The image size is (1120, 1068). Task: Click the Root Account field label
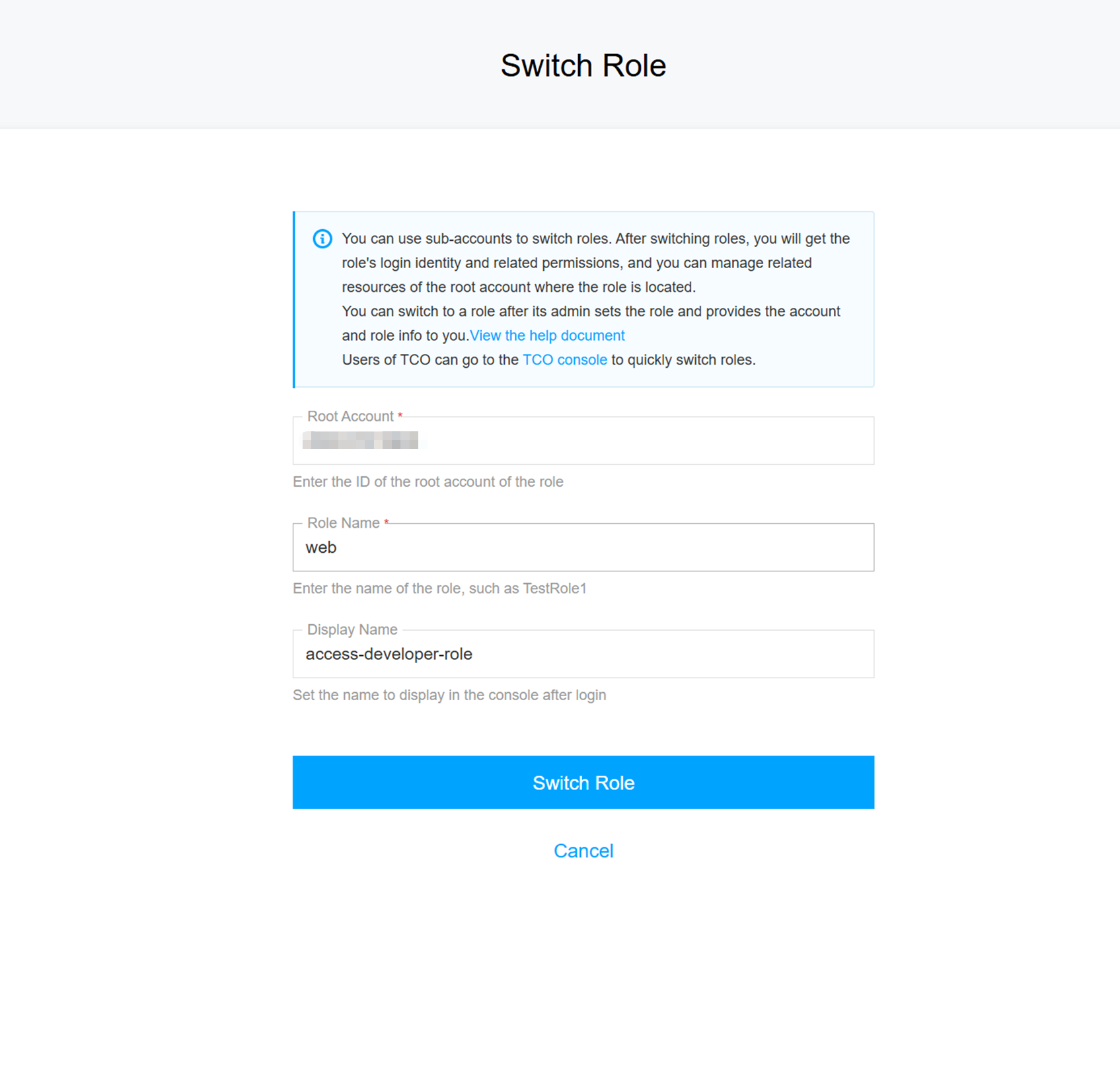click(350, 416)
